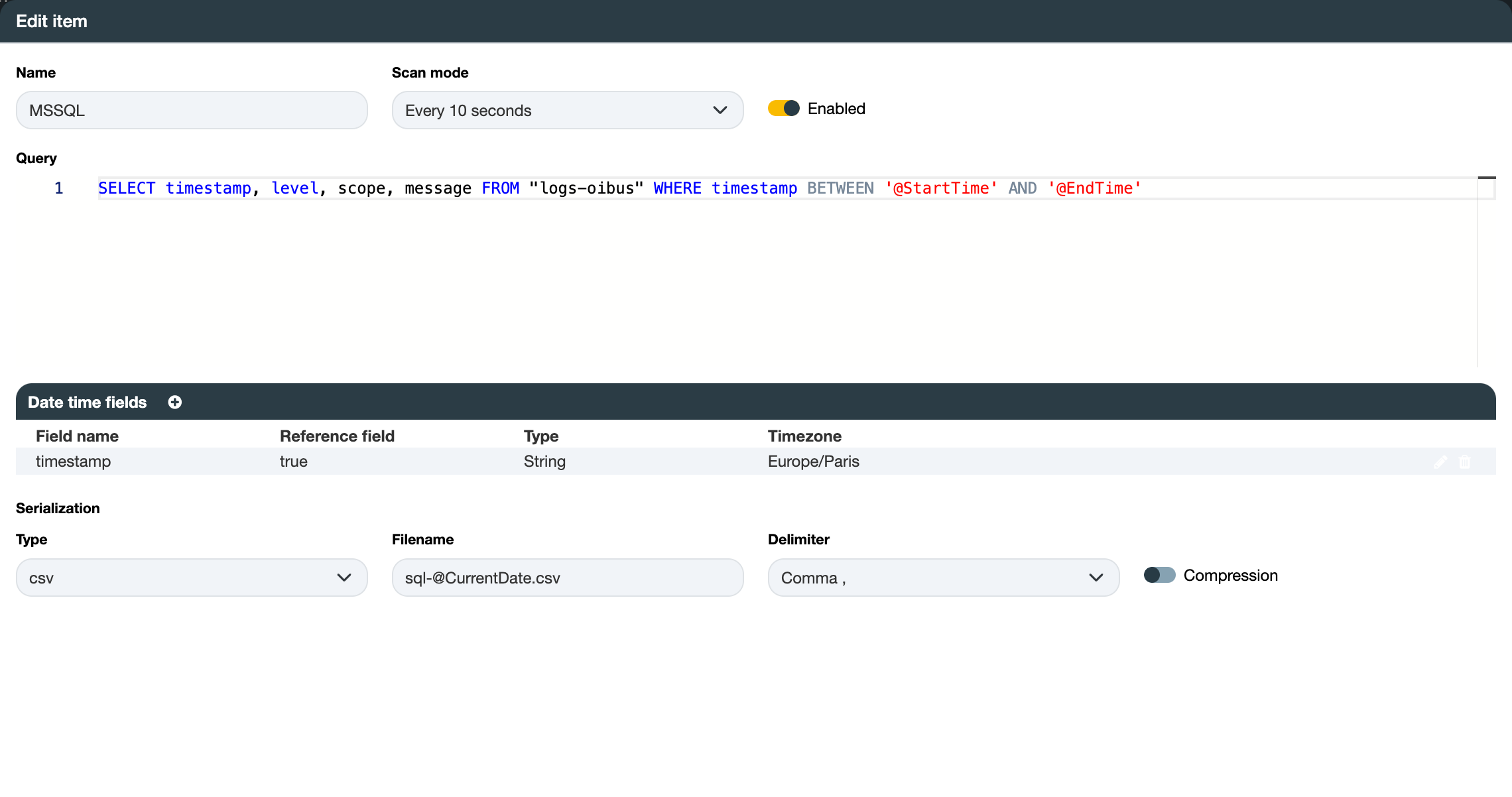Click the Timezone column header
This screenshot has height=797, width=1512.
coord(804,436)
